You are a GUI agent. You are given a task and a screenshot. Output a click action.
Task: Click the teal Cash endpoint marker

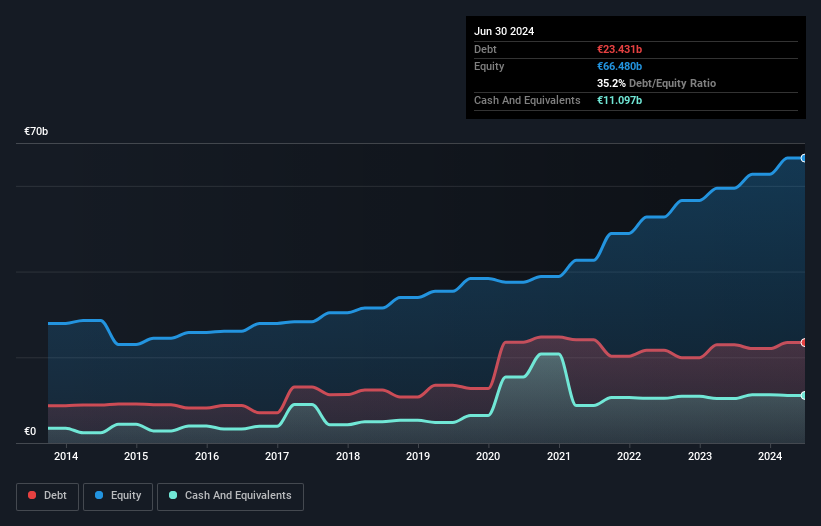804,396
